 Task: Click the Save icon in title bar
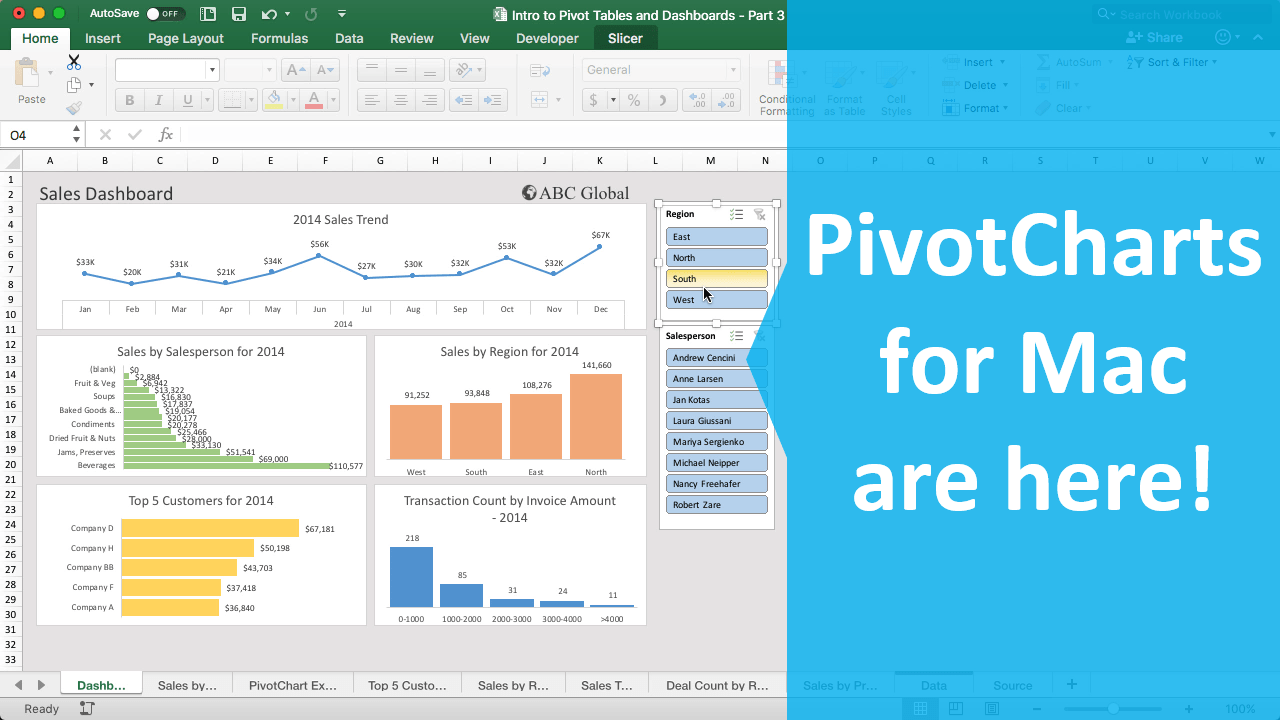239,14
